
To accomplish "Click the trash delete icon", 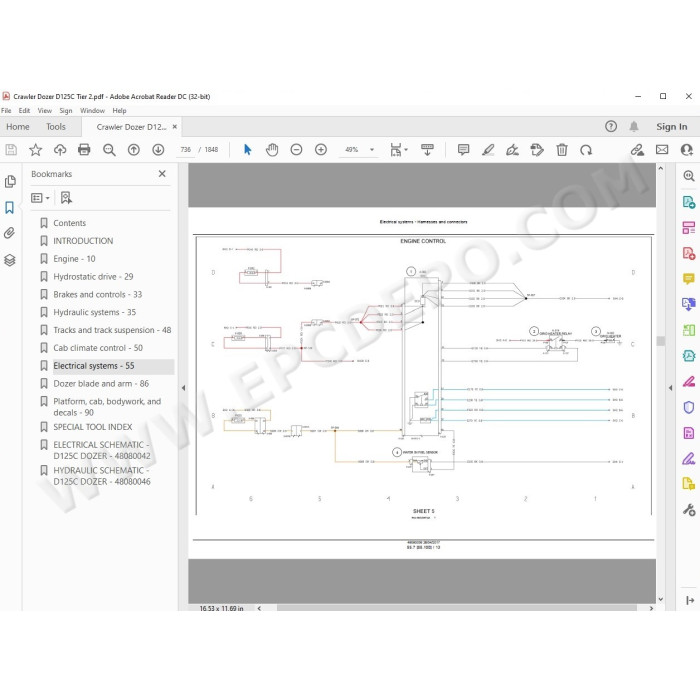I will [x=562, y=150].
